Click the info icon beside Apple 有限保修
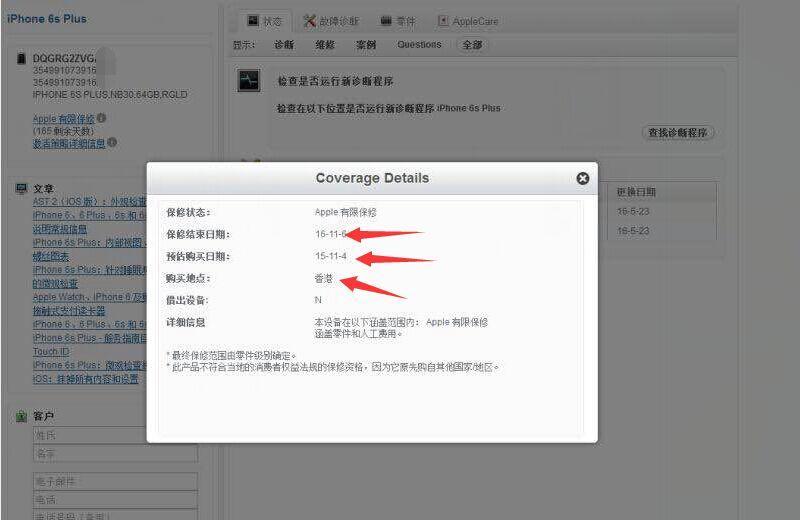This screenshot has width=800, height=520. click(101, 118)
